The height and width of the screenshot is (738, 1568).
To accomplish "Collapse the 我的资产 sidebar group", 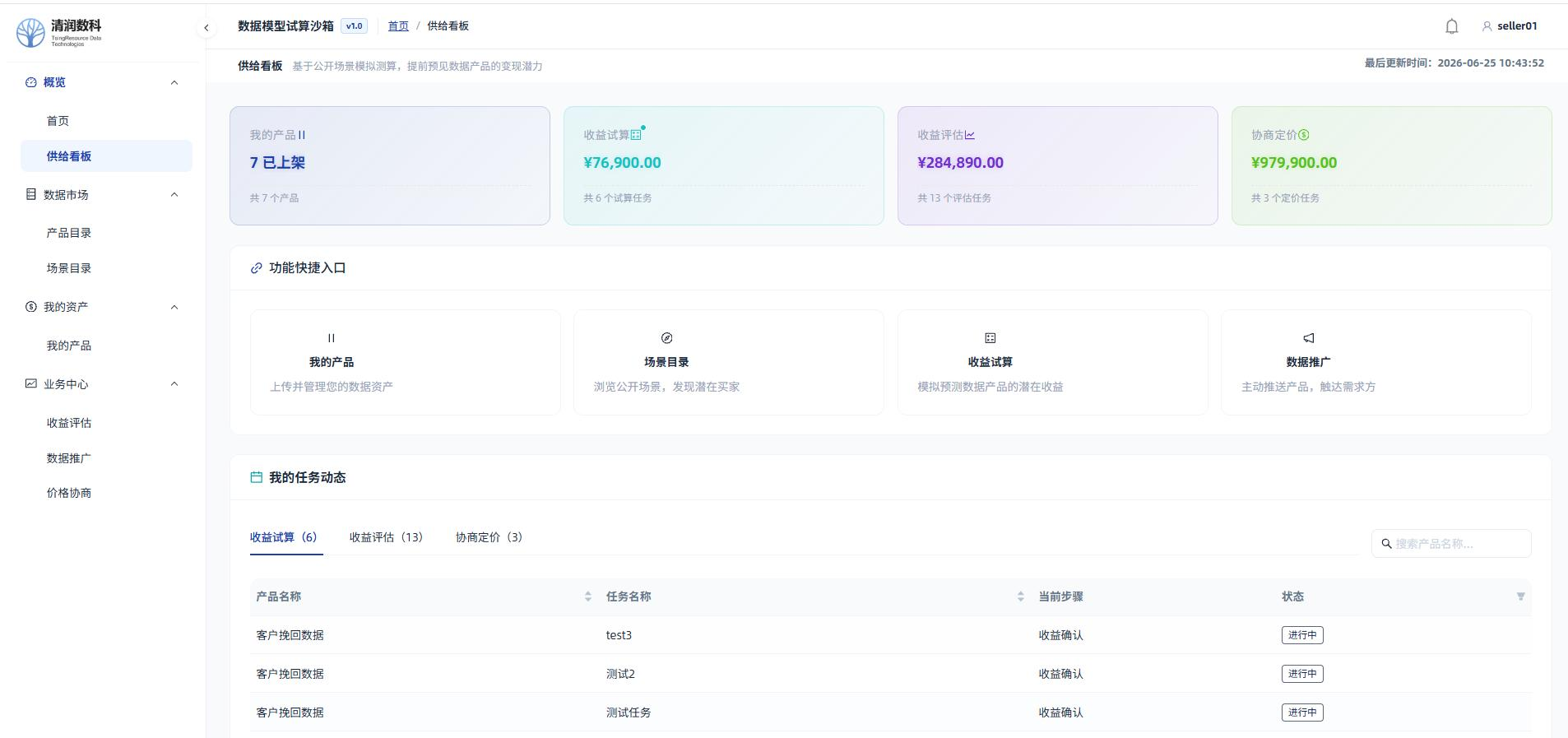I will pos(174,307).
